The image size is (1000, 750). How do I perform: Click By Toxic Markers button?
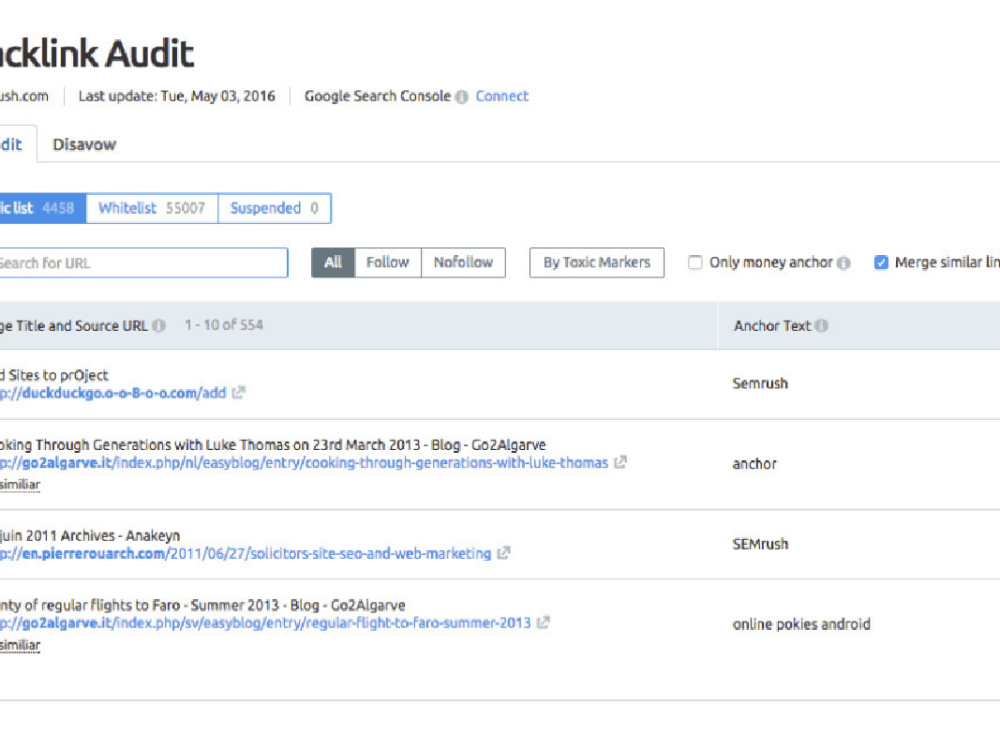(x=596, y=262)
